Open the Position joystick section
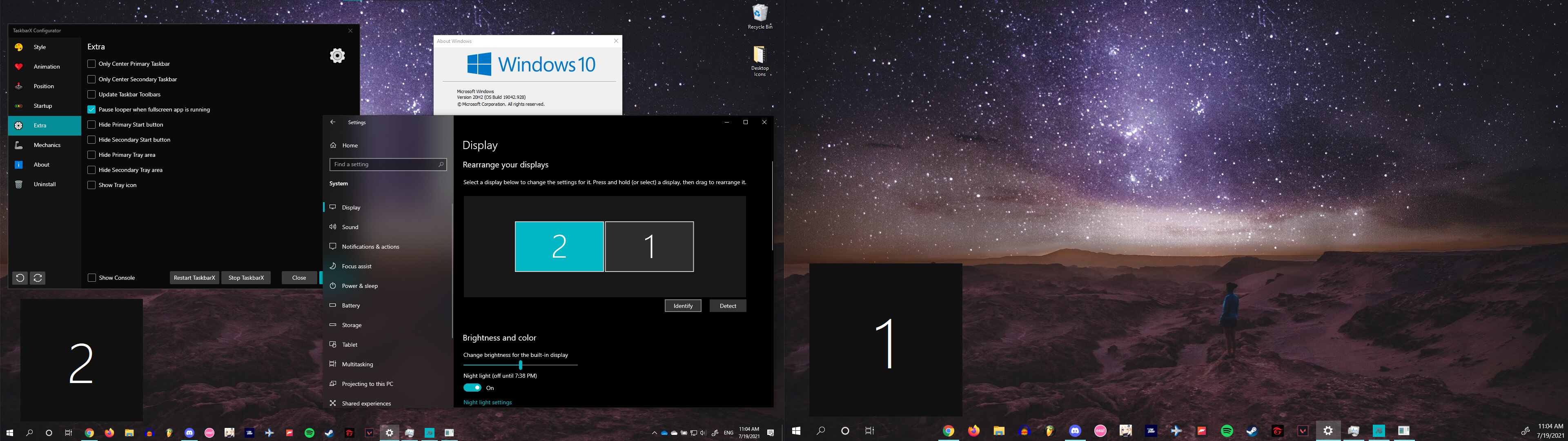1568x441 pixels. coord(19,86)
